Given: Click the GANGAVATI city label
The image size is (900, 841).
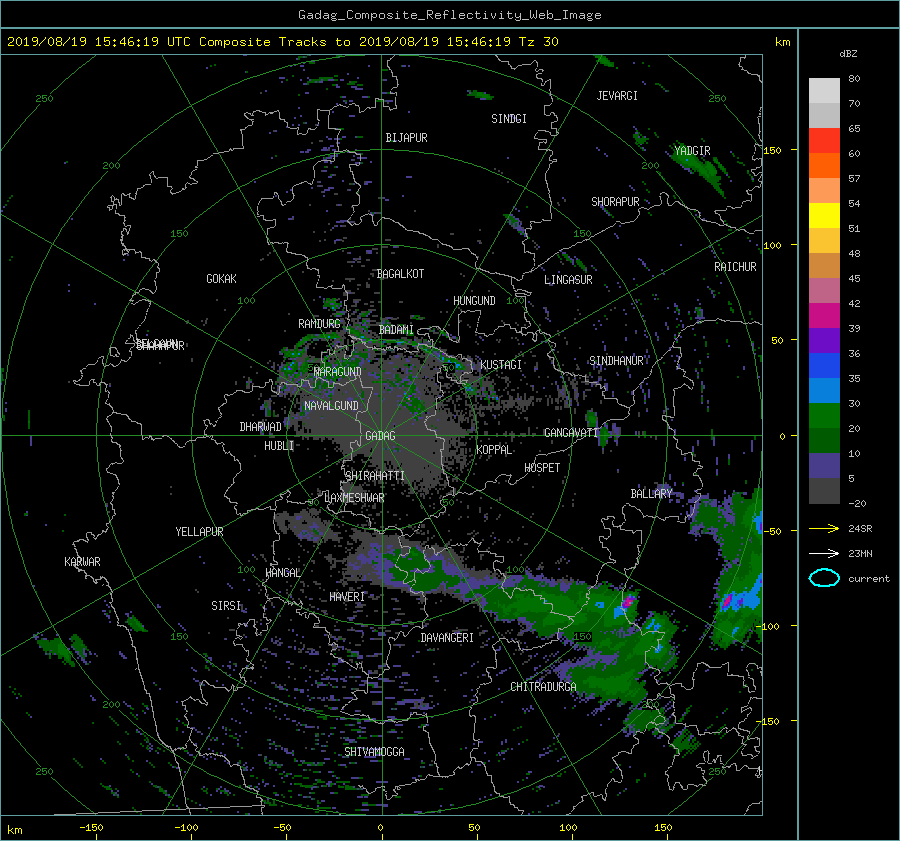Looking at the screenshot, I should pyautogui.click(x=572, y=433).
